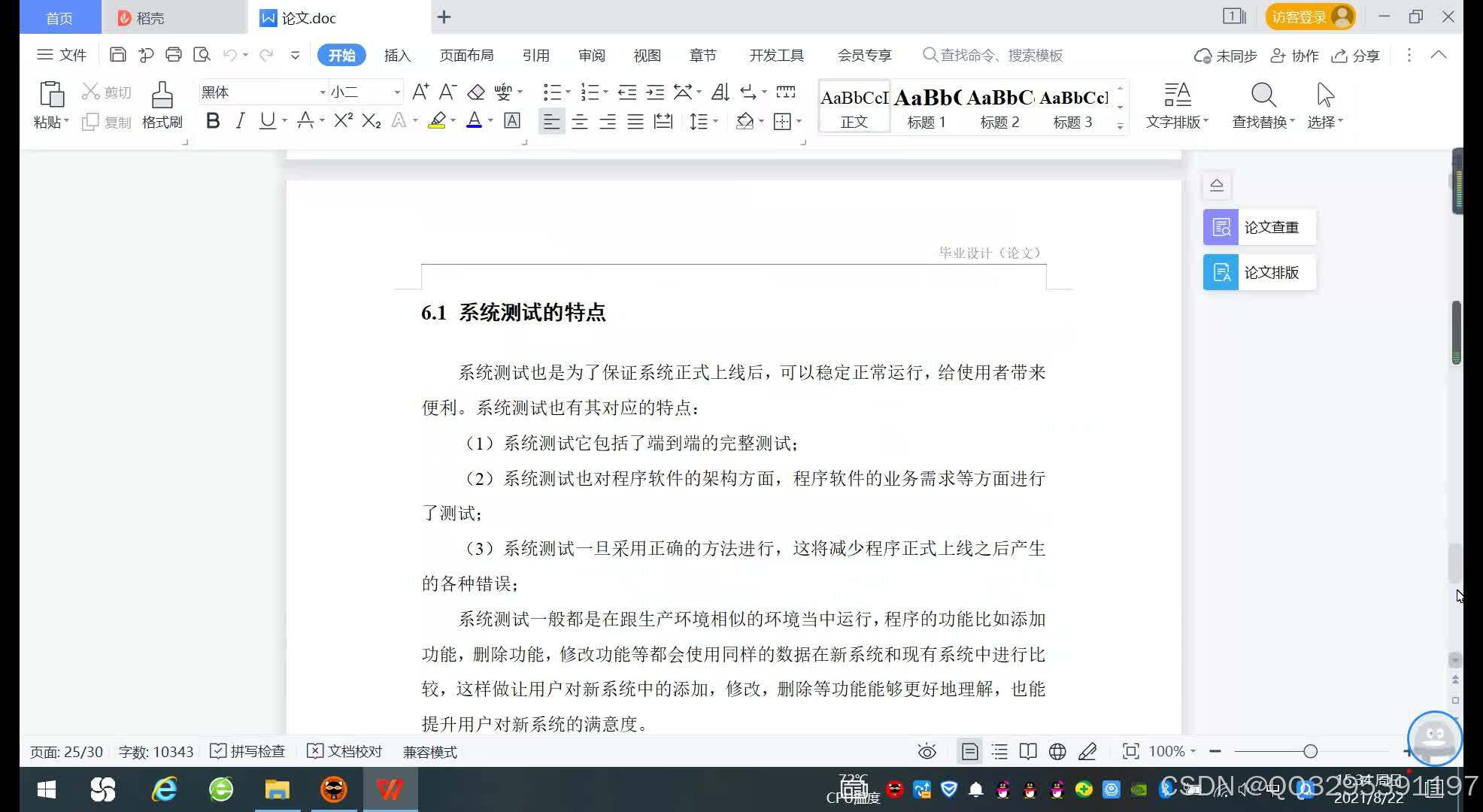Switch to outline view icon
This screenshot has height=812, width=1483.
point(999,751)
